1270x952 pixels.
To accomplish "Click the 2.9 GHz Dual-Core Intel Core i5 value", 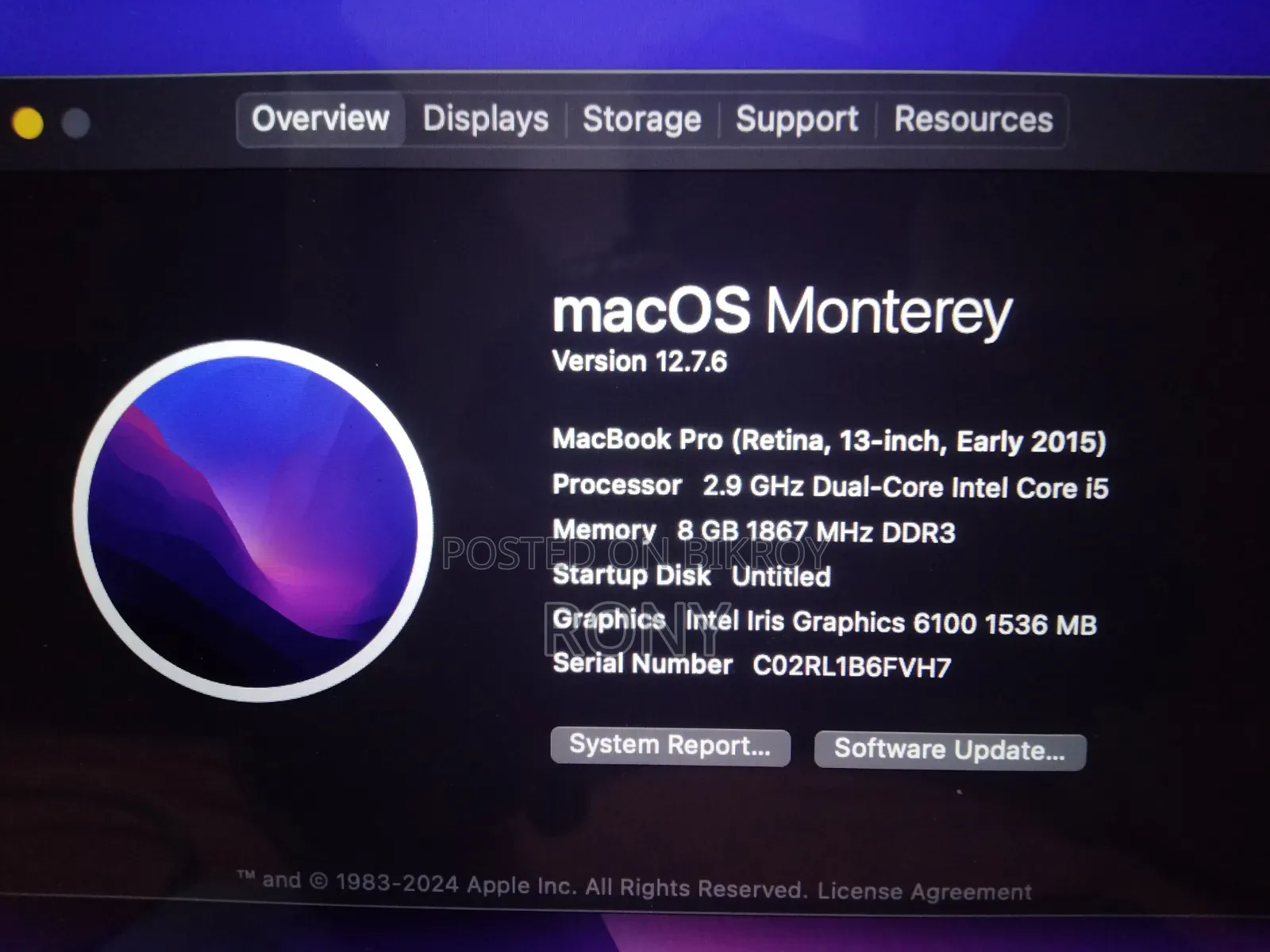I will [906, 487].
